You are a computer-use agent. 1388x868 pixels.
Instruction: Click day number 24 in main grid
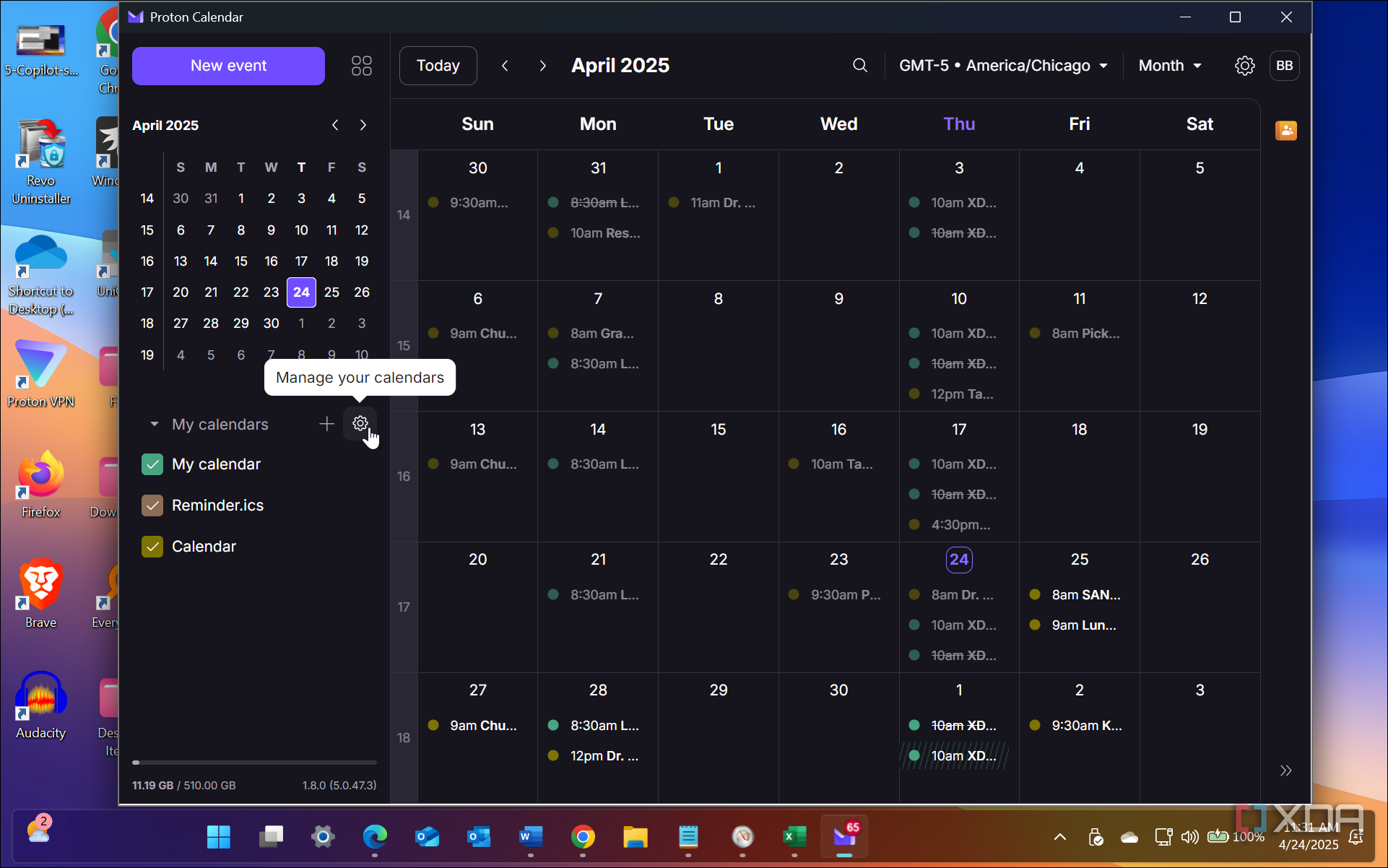(x=958, y=560)
